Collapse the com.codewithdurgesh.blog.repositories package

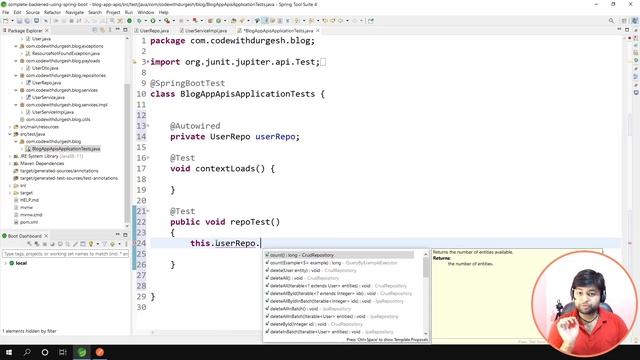click(x=16, y=76)
